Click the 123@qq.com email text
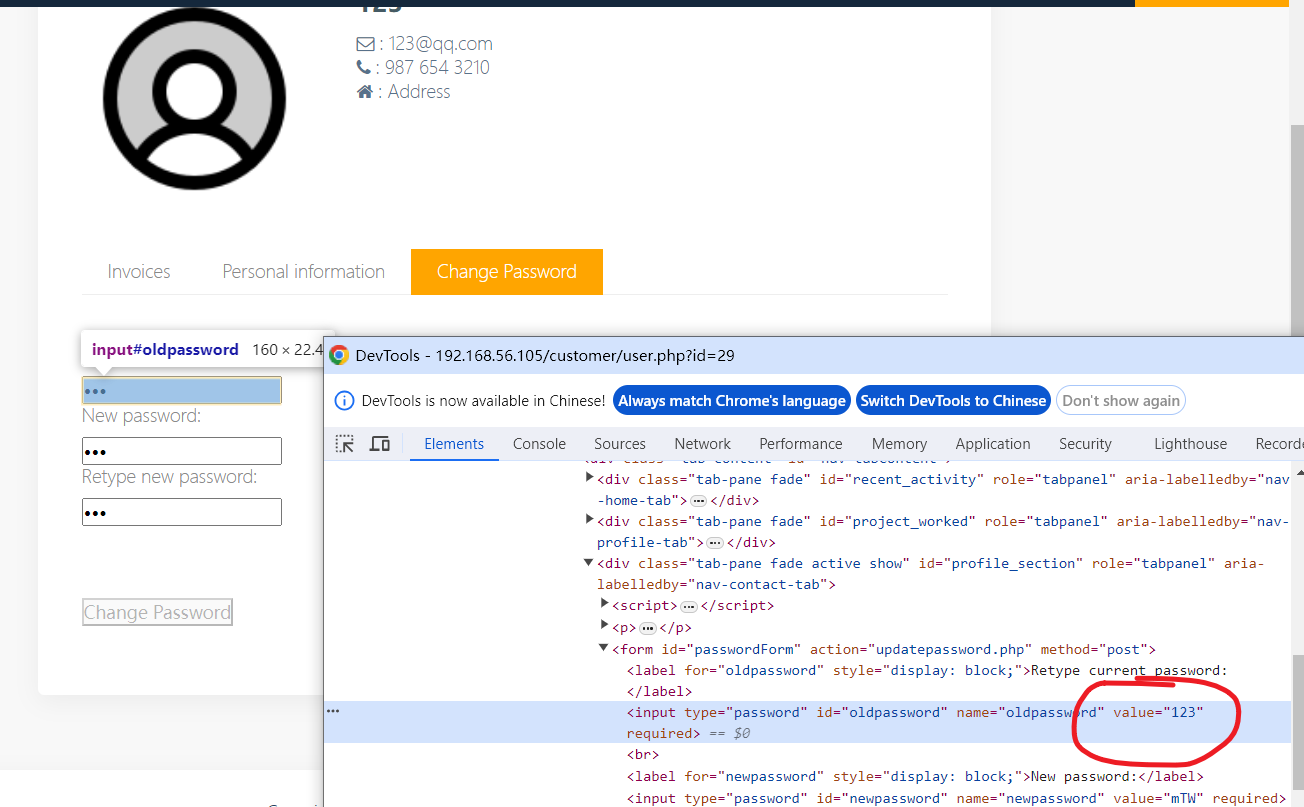The image size is (1304, 807). click(441, 44)
